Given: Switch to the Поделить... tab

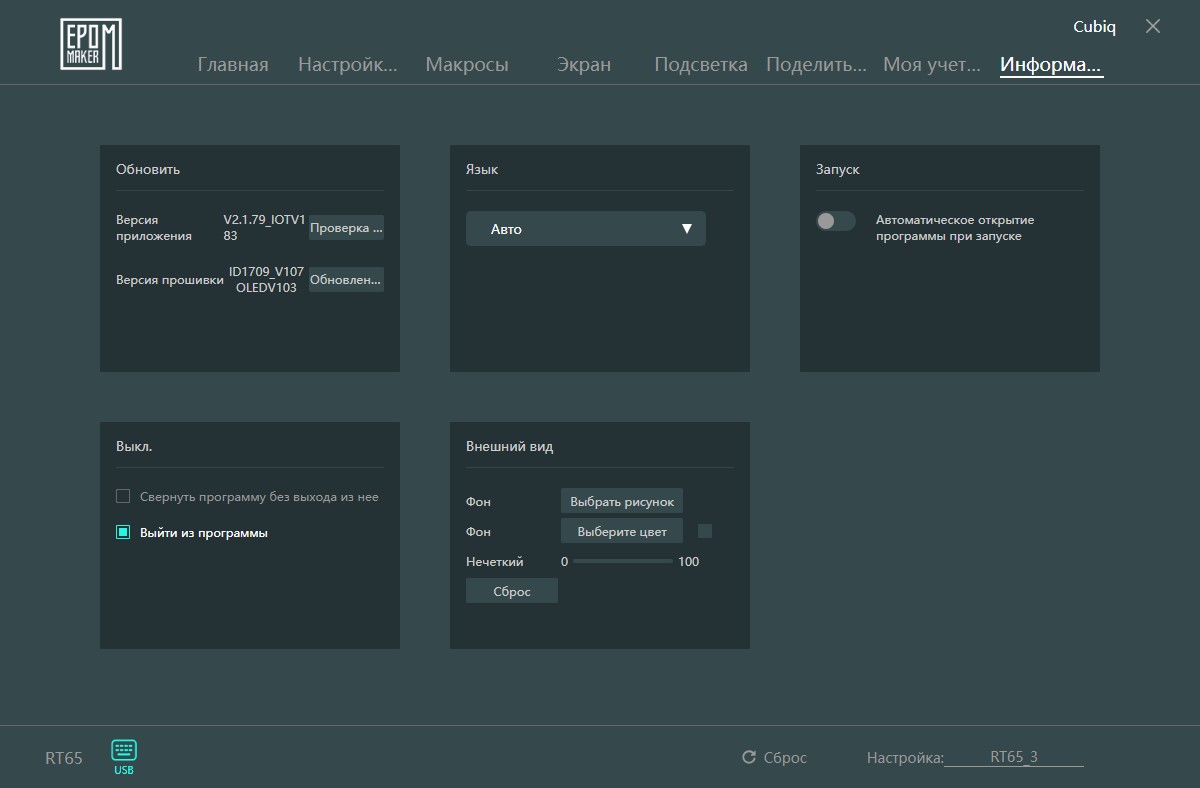Looking at the screenshot, I should pos(816,65).
